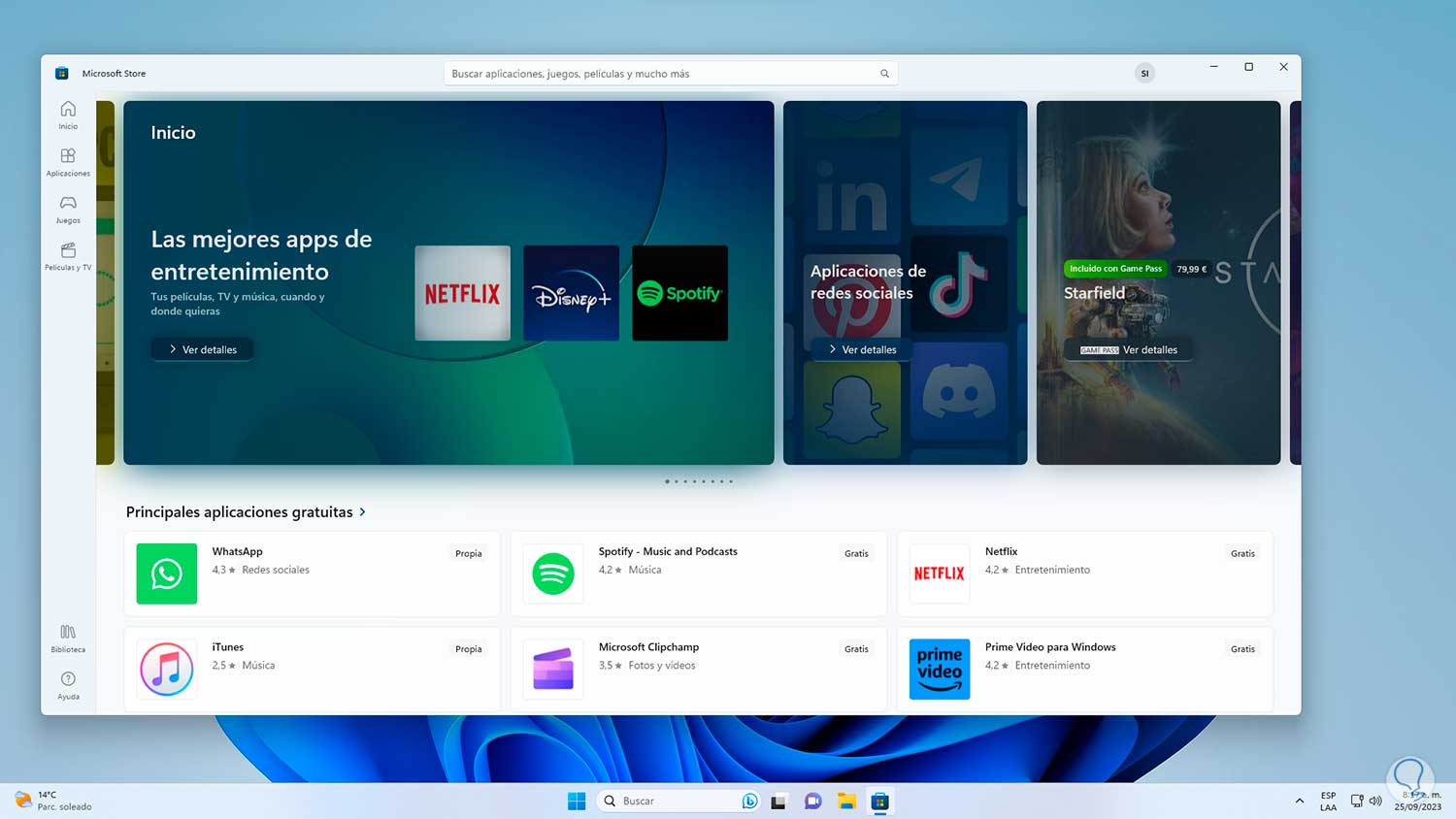Click the WhatsApp app icon
The image size is (1456, 819).
point(167,573)
